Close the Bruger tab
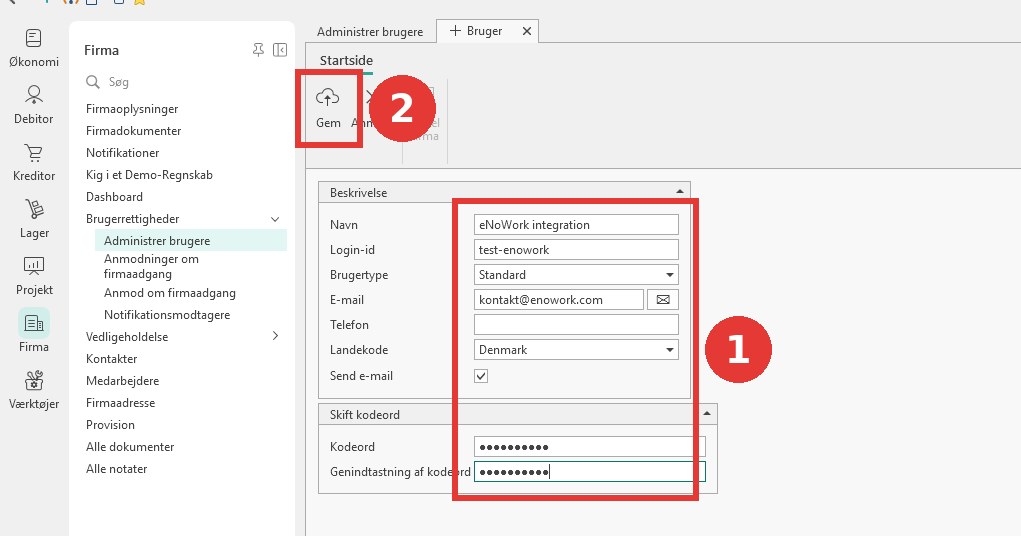This screenshot has height=536, width=1021. point(527,31)
